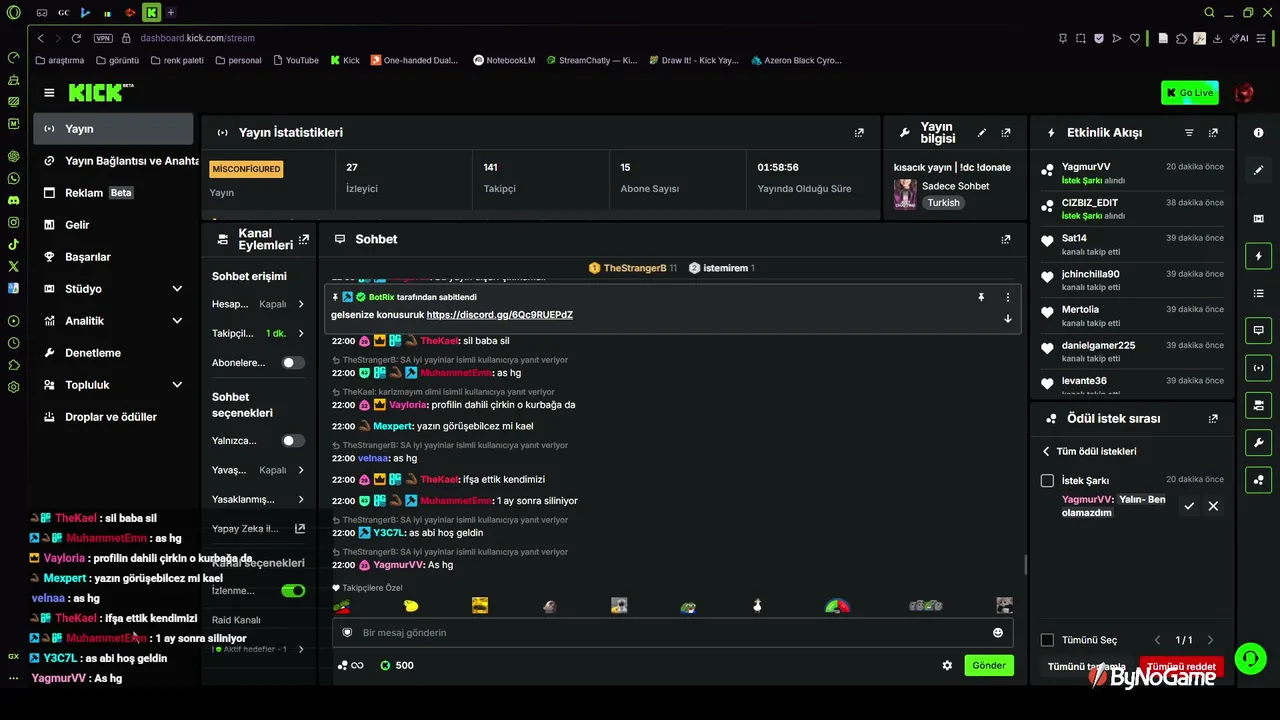Reload the page in browser toolbar
This screenshot has height=720, width=1280.
point(76,38)
